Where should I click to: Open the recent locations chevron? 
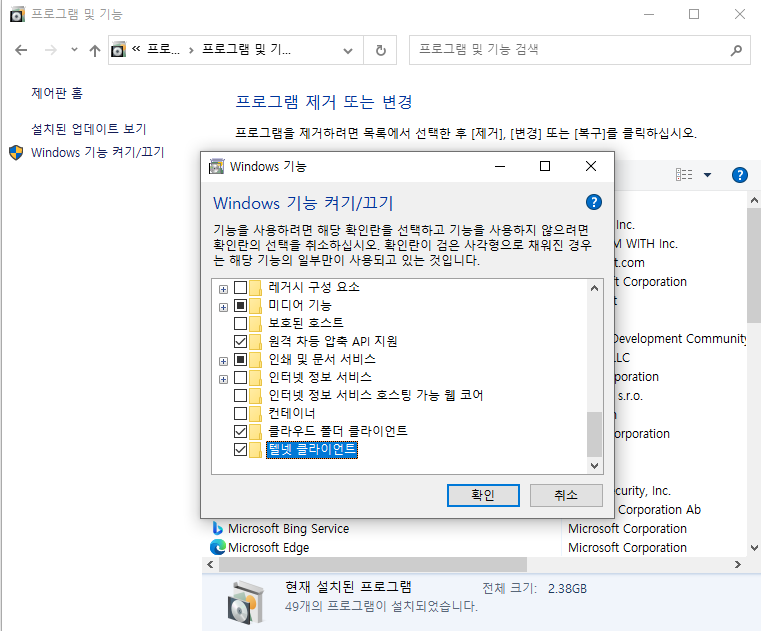[74, 50]
